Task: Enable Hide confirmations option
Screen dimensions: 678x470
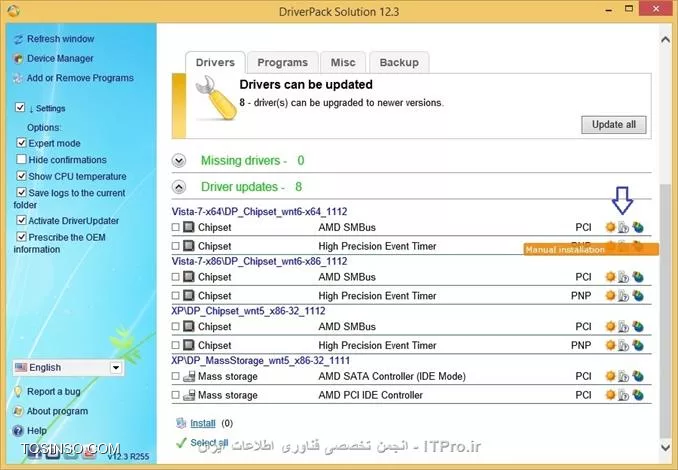Action: (x=21, y=159)
